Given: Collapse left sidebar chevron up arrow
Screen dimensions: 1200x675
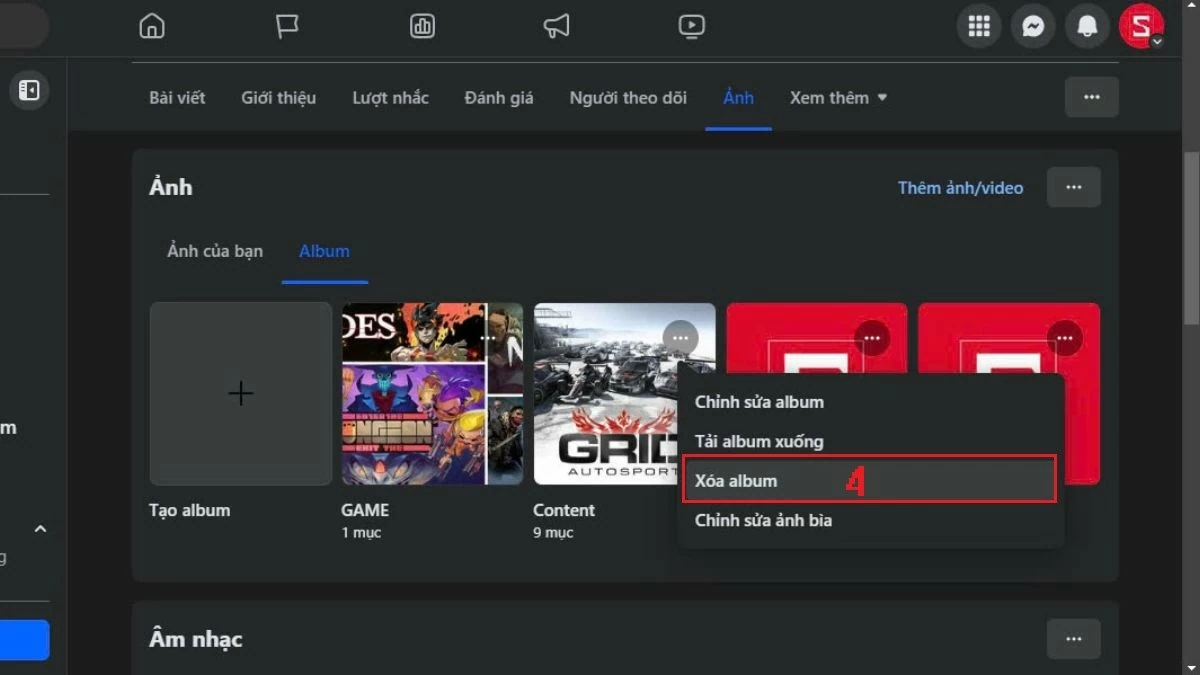Looking at the screenshot, I should point(40,529).
